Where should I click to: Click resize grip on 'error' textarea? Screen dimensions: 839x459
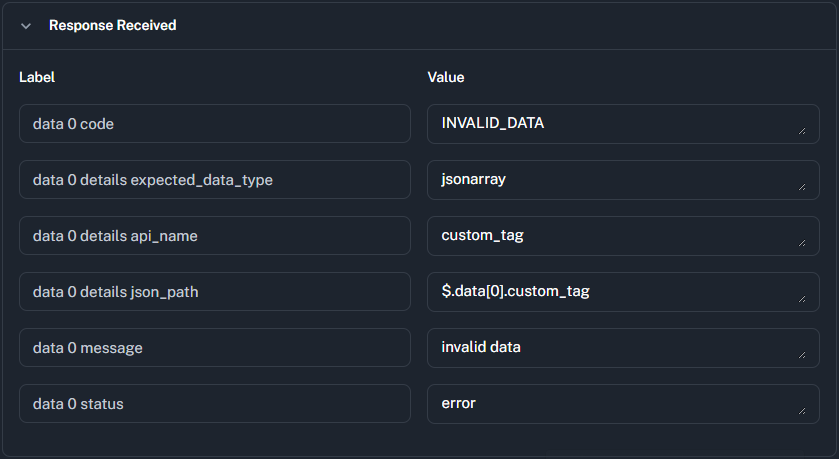click(802, 410)
